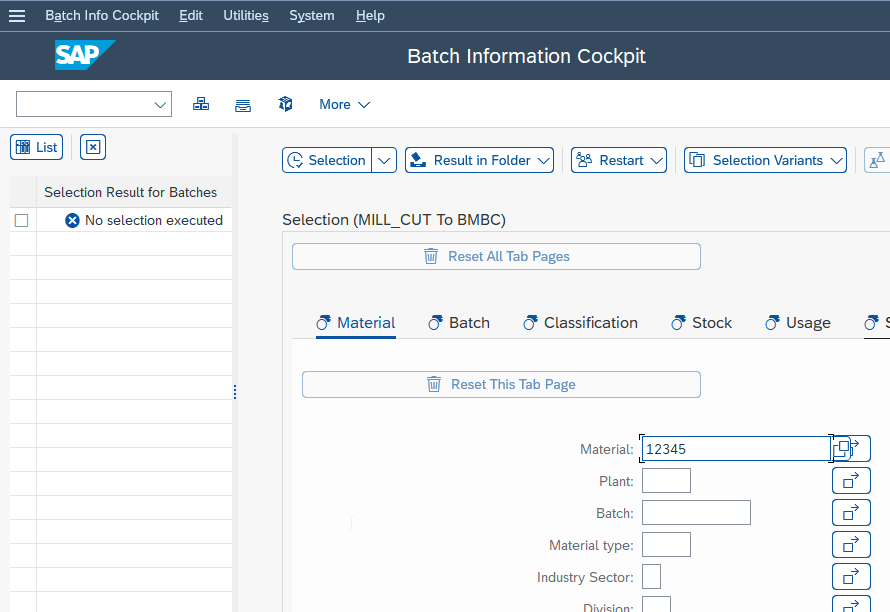Expand the More toolbar menu
Image resolution: width=890 pixels, height=612 pixels.
(x=345, y=104)
